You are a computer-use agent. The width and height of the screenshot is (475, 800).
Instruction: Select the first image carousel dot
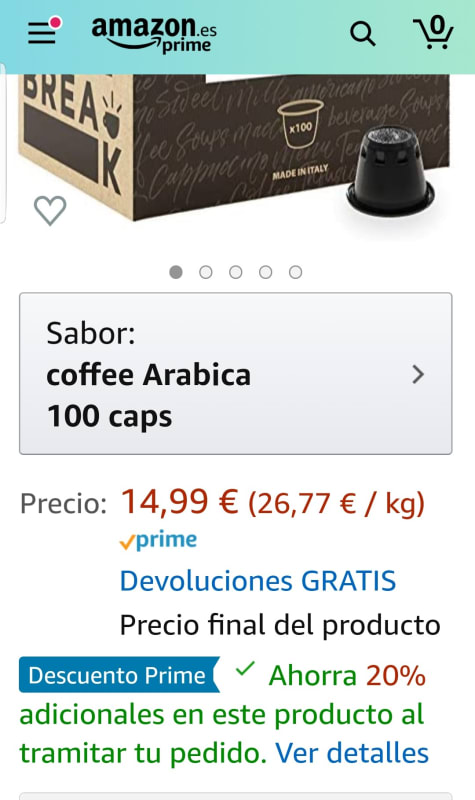(x=176, y=272)
